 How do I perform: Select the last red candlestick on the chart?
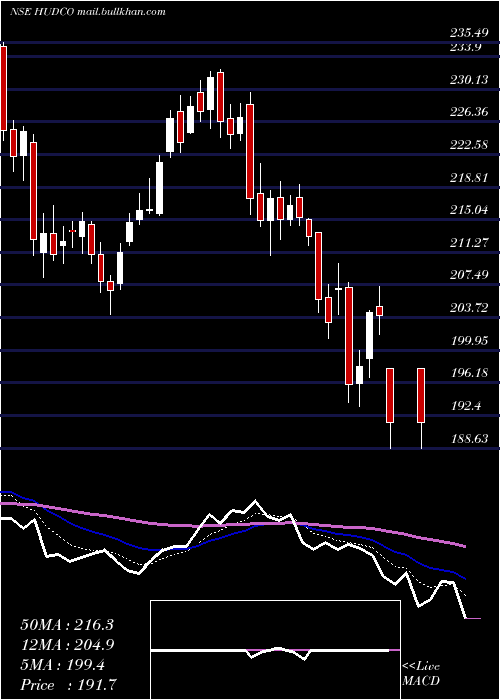[x=421, y=396]
